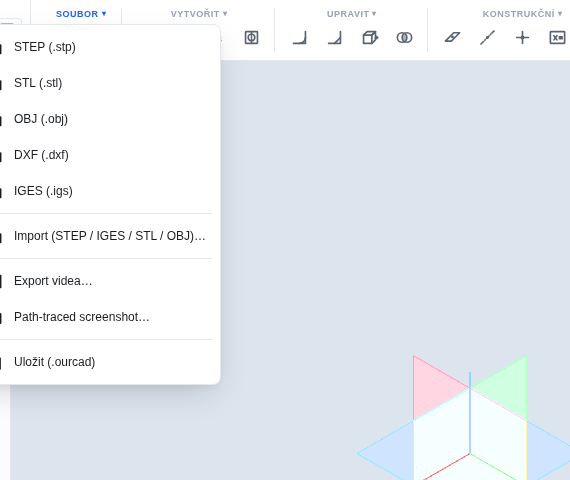Create a construction plane with parallelogram icon
This screenshot has height=480, width=570.
[x=452, y=37]
